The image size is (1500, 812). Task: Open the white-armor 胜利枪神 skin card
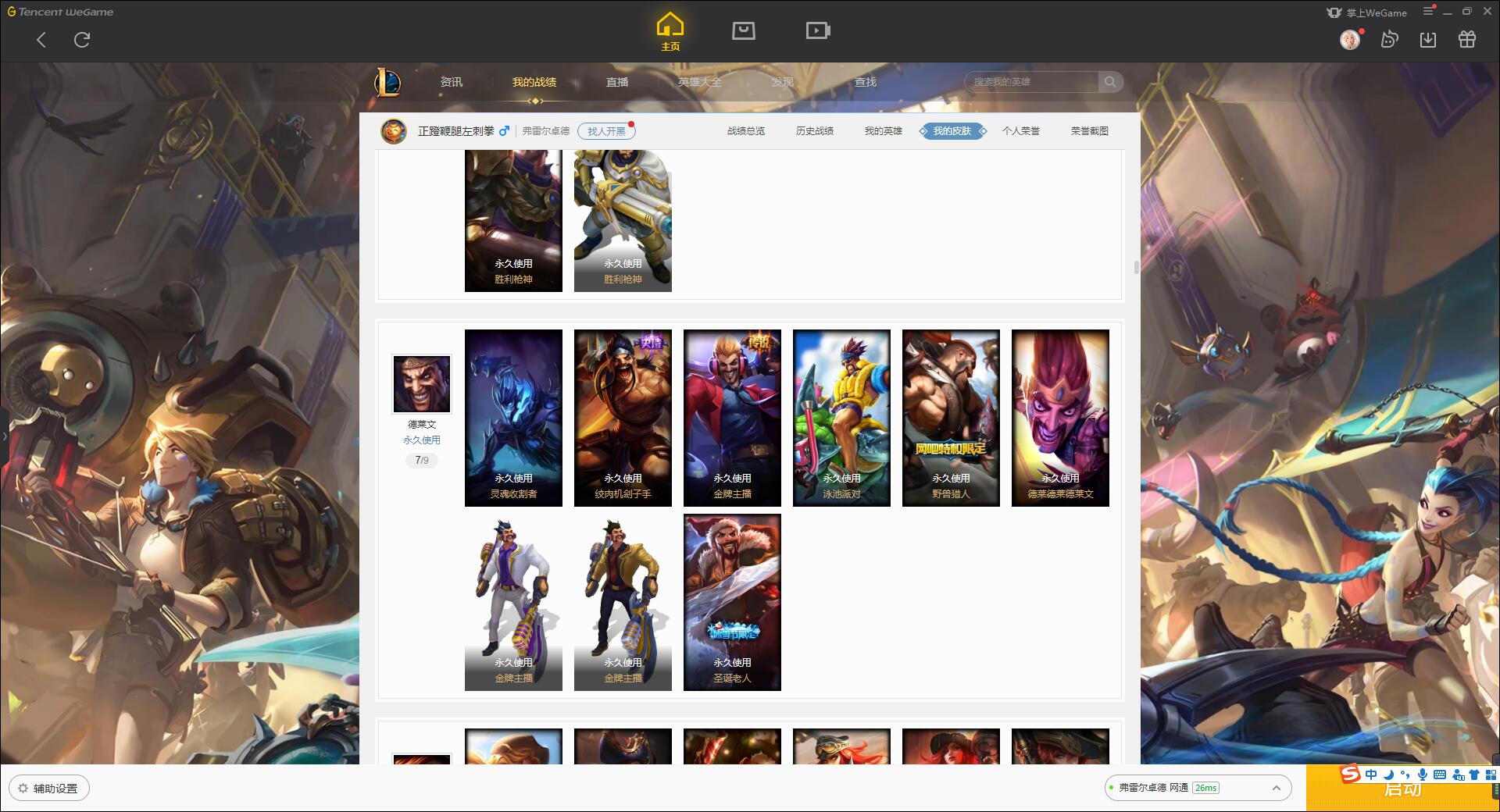tap(623, 221)
